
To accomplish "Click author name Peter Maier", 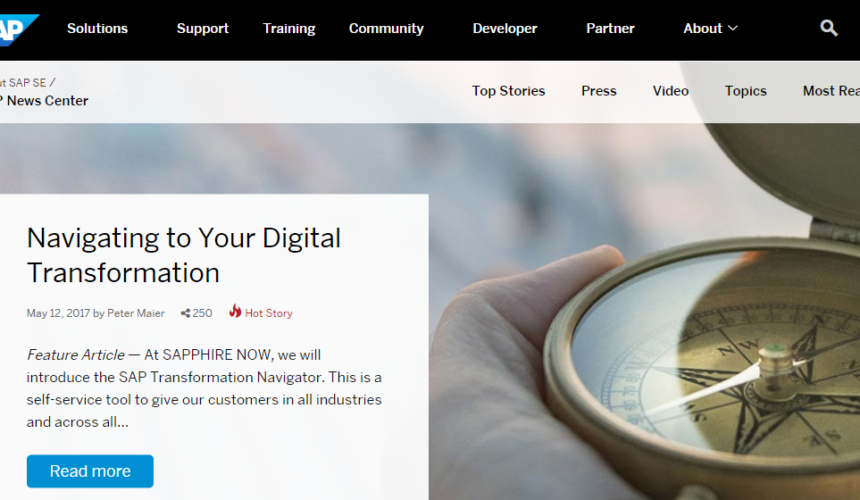I will point(135,313).
